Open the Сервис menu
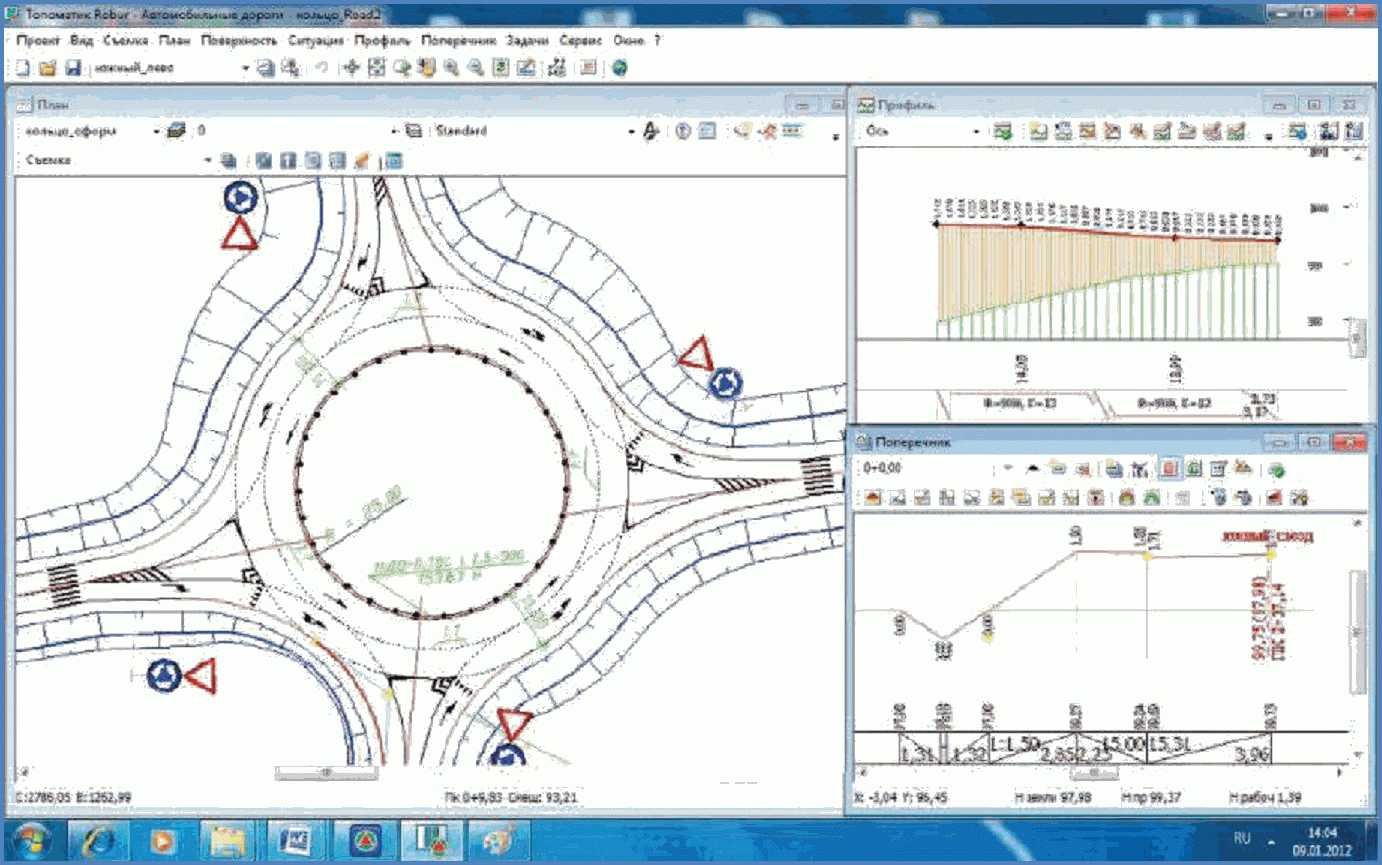The width and height of the screenshot is (1382, 865). pyautogui.click(x=579, y=41)
